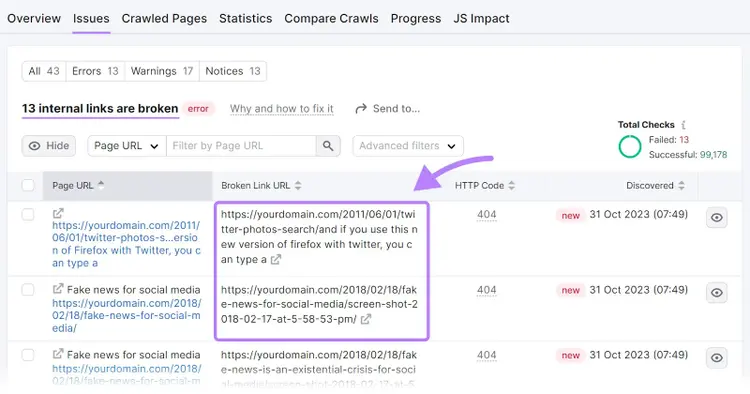Open the Compare Crawls tab
Screen dimensions: 750x394
pos(331,19)
